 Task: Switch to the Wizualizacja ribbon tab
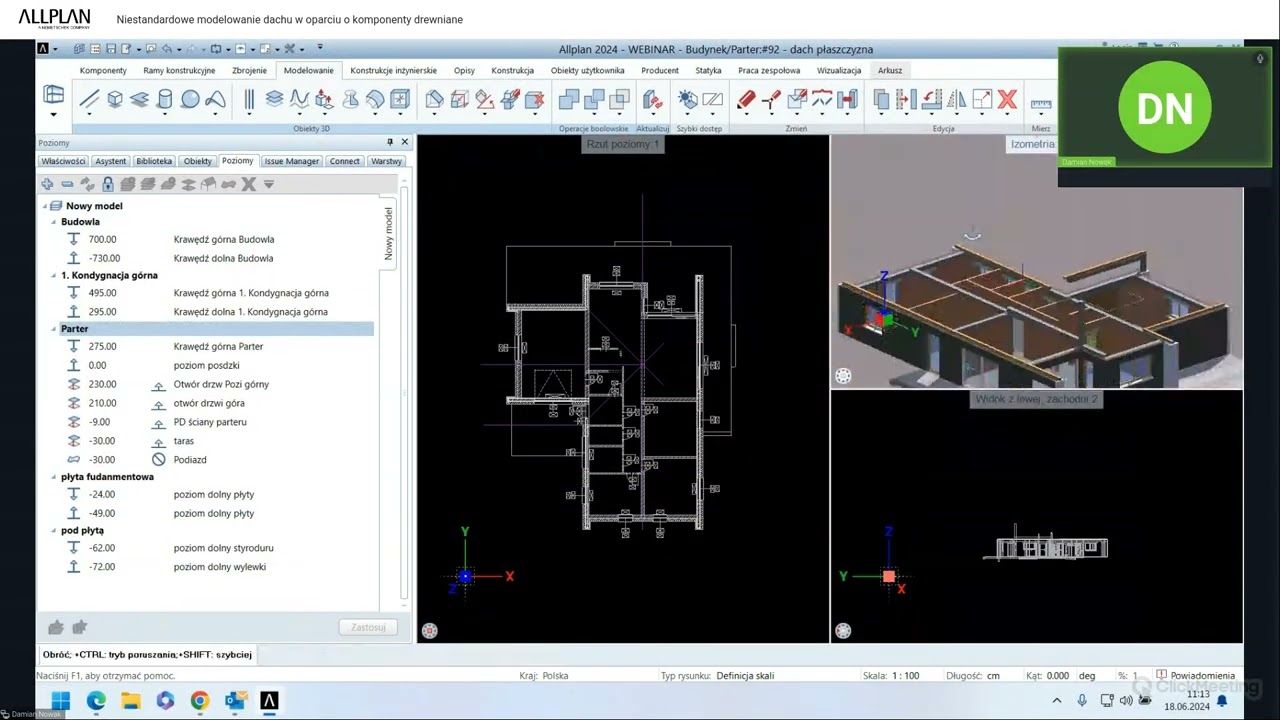tap(838, 70)
